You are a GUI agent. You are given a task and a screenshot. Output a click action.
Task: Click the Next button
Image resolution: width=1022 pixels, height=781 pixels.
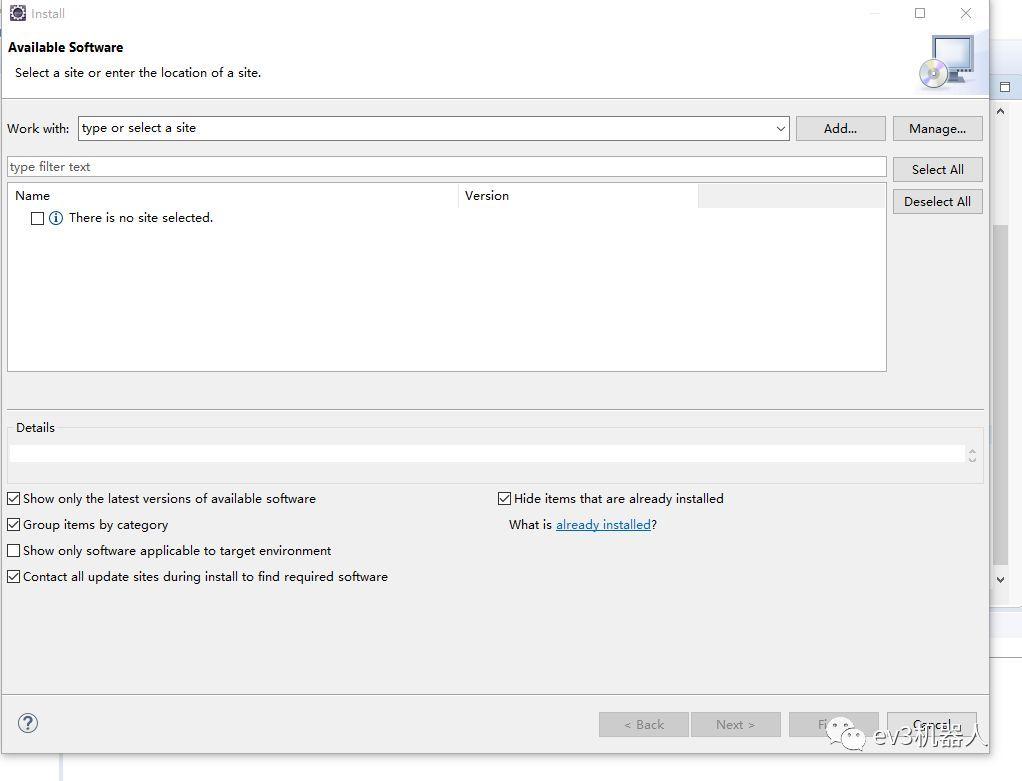pyautogui.click(x=736, y=724)
